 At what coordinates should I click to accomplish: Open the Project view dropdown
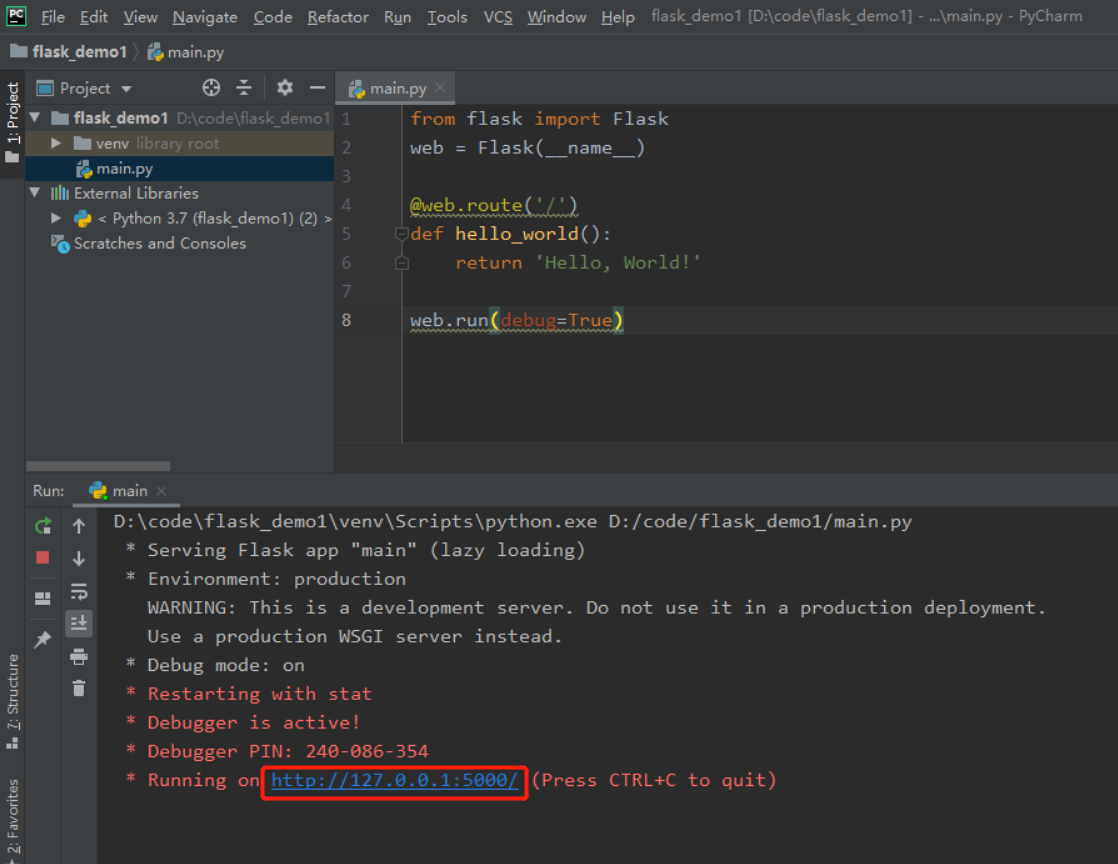point(84,88)
